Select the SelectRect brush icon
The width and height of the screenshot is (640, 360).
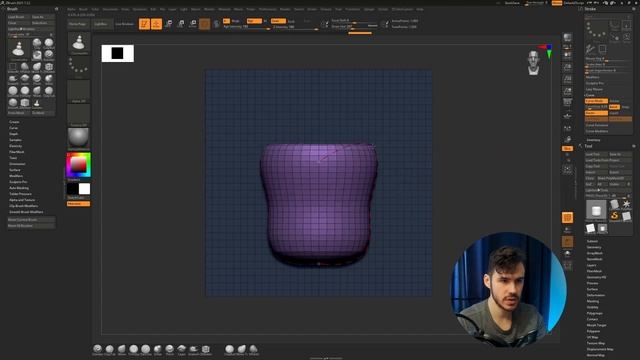(x=13, y=67)
